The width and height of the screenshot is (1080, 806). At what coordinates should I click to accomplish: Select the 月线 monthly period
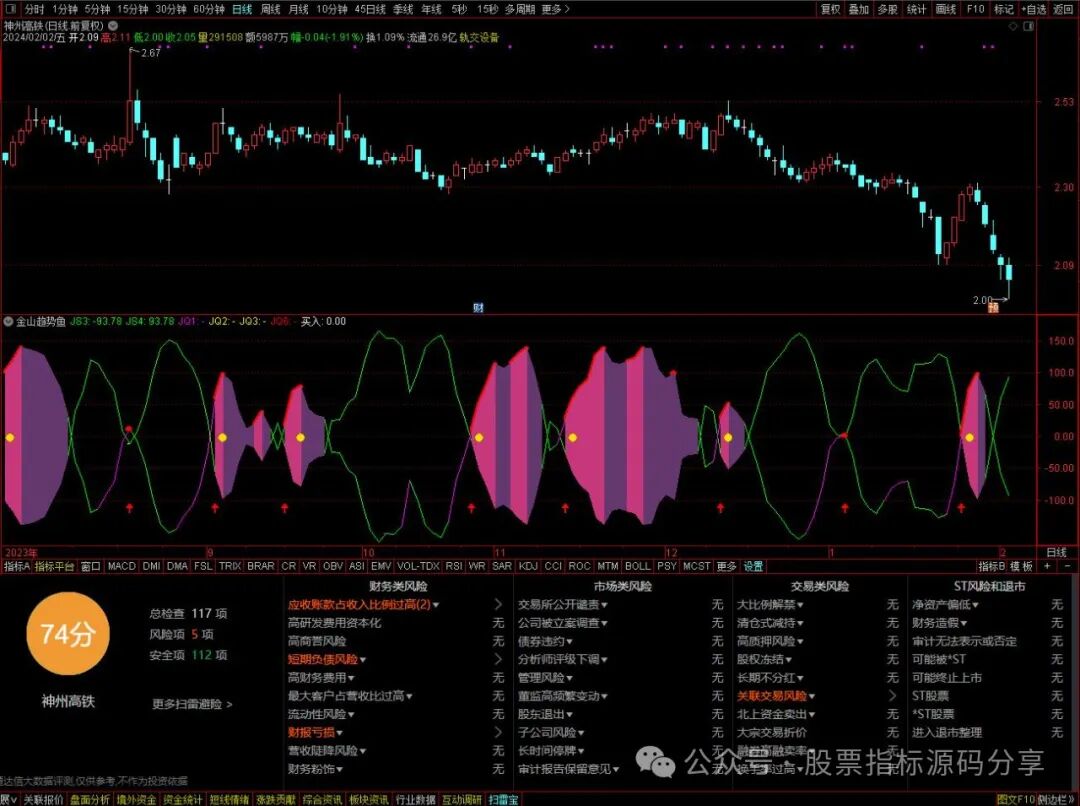point(298,9)
